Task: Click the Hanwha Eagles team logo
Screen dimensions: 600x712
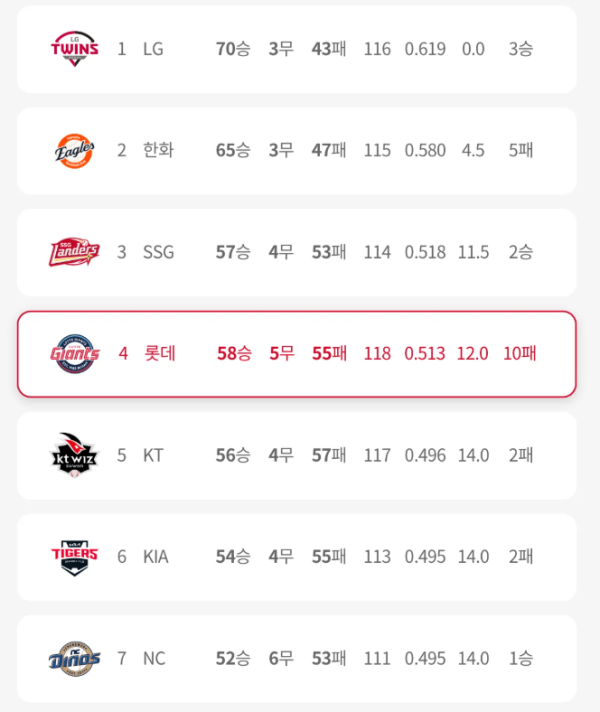Action: 74,151
